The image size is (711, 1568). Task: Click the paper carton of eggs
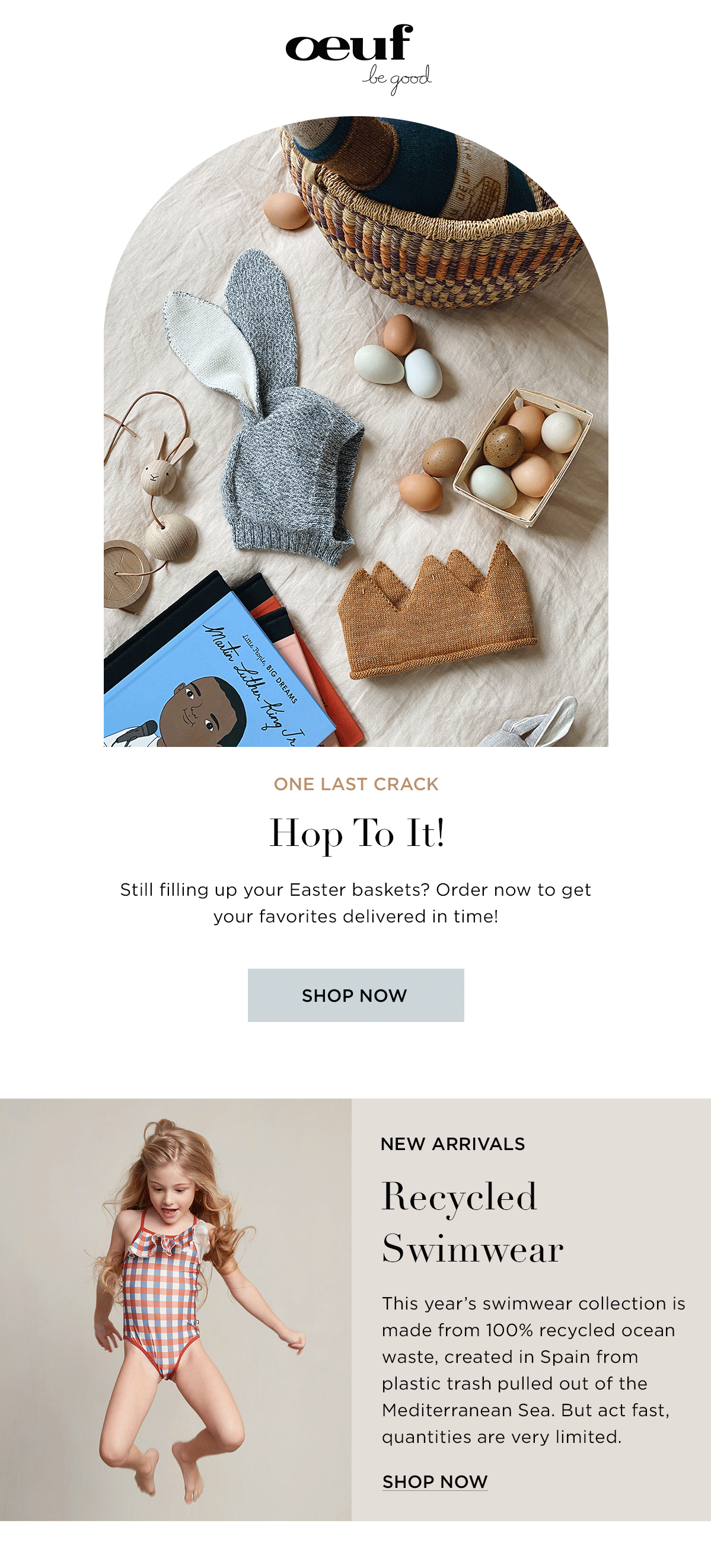[522, 456]
